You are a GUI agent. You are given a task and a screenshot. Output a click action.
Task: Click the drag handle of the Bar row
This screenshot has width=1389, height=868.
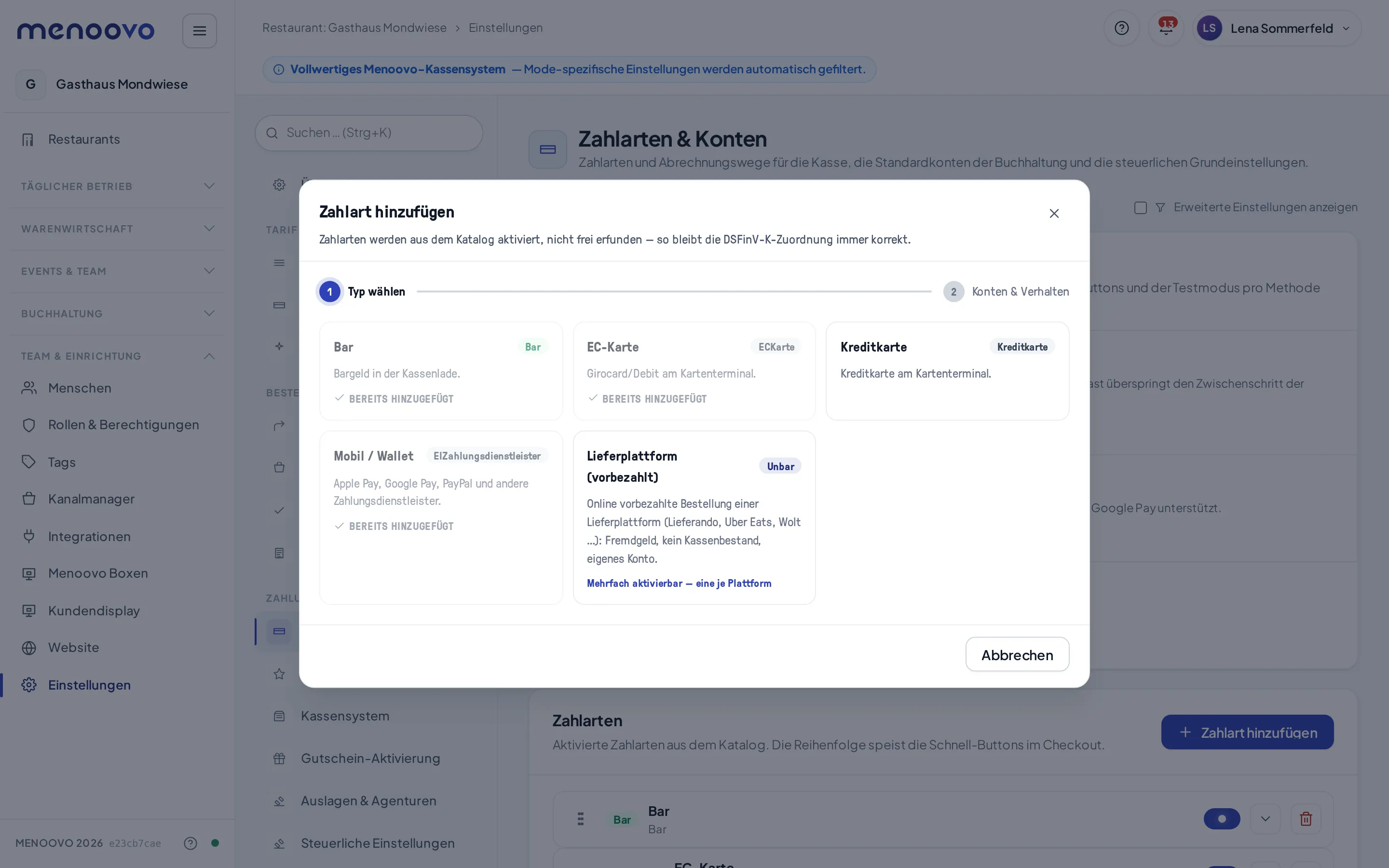point(580,819)
